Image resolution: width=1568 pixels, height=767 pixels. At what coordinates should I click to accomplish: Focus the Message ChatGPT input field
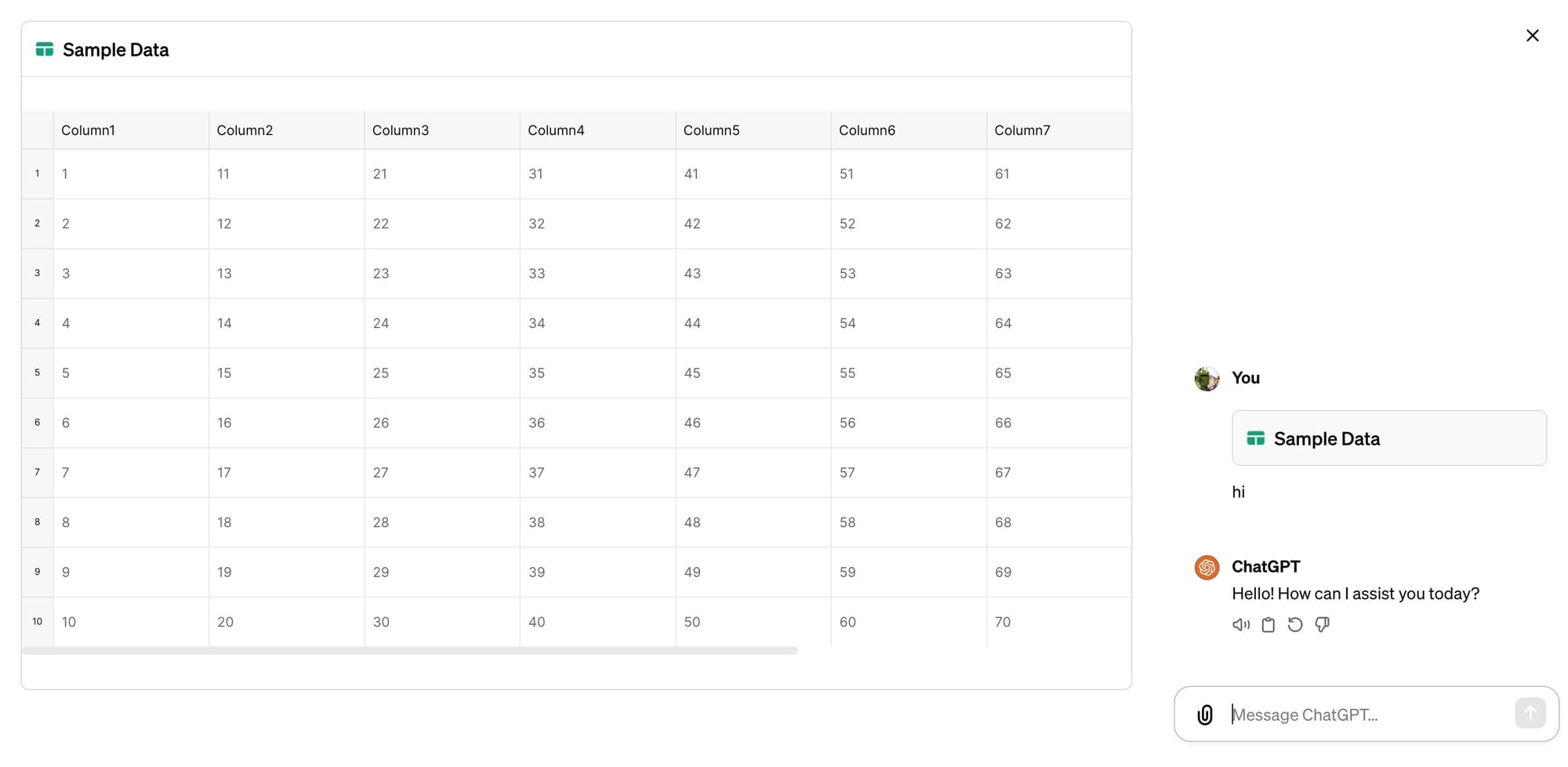[1368, 714]
